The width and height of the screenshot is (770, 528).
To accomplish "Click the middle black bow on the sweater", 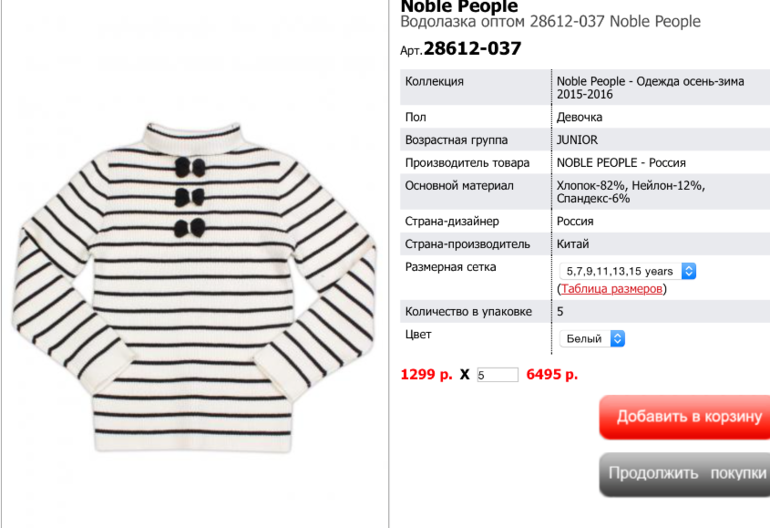I will click(x=190, y=197).
